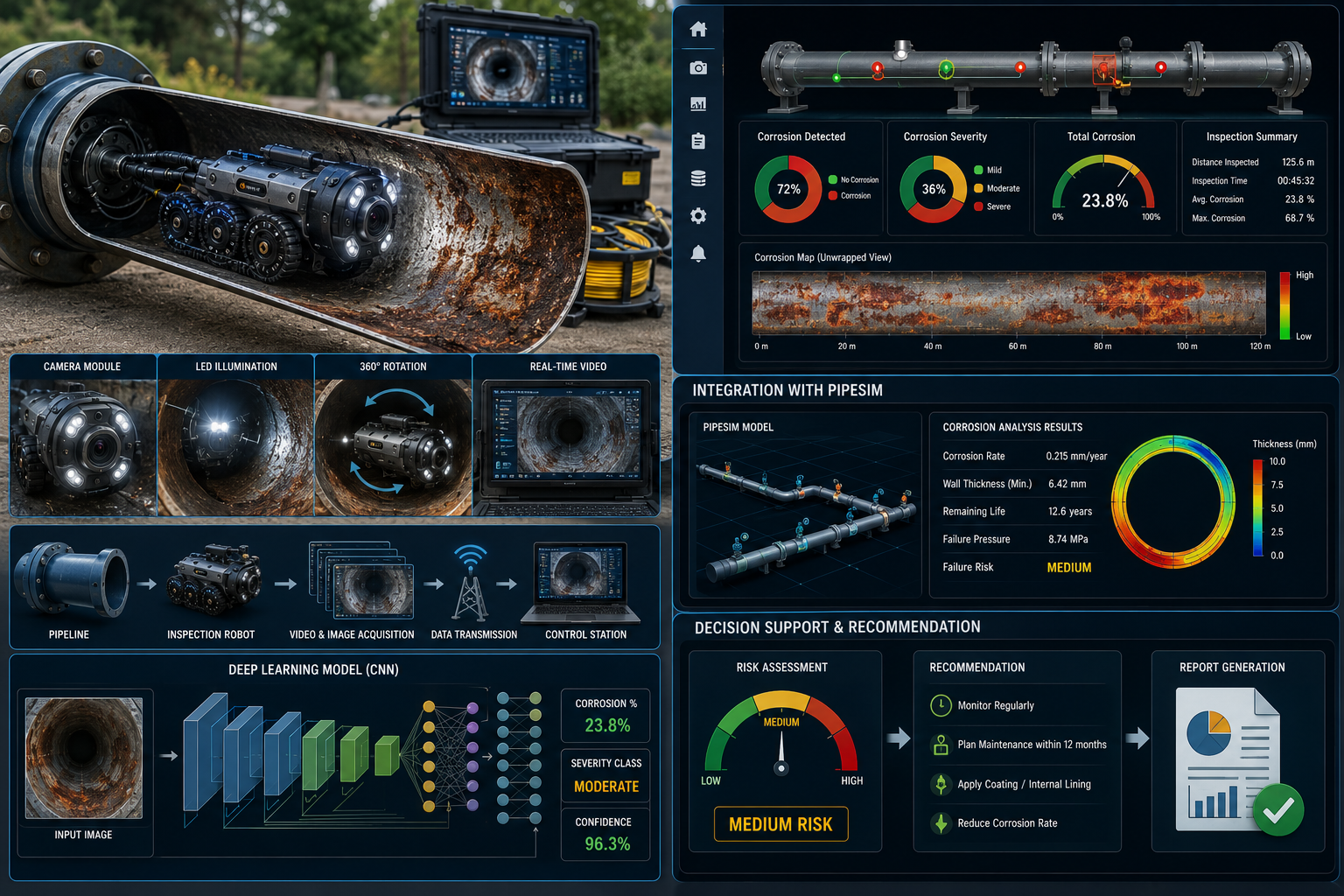Open the database sidebar icon
The image size is (1344, 896).
[698, 178]
